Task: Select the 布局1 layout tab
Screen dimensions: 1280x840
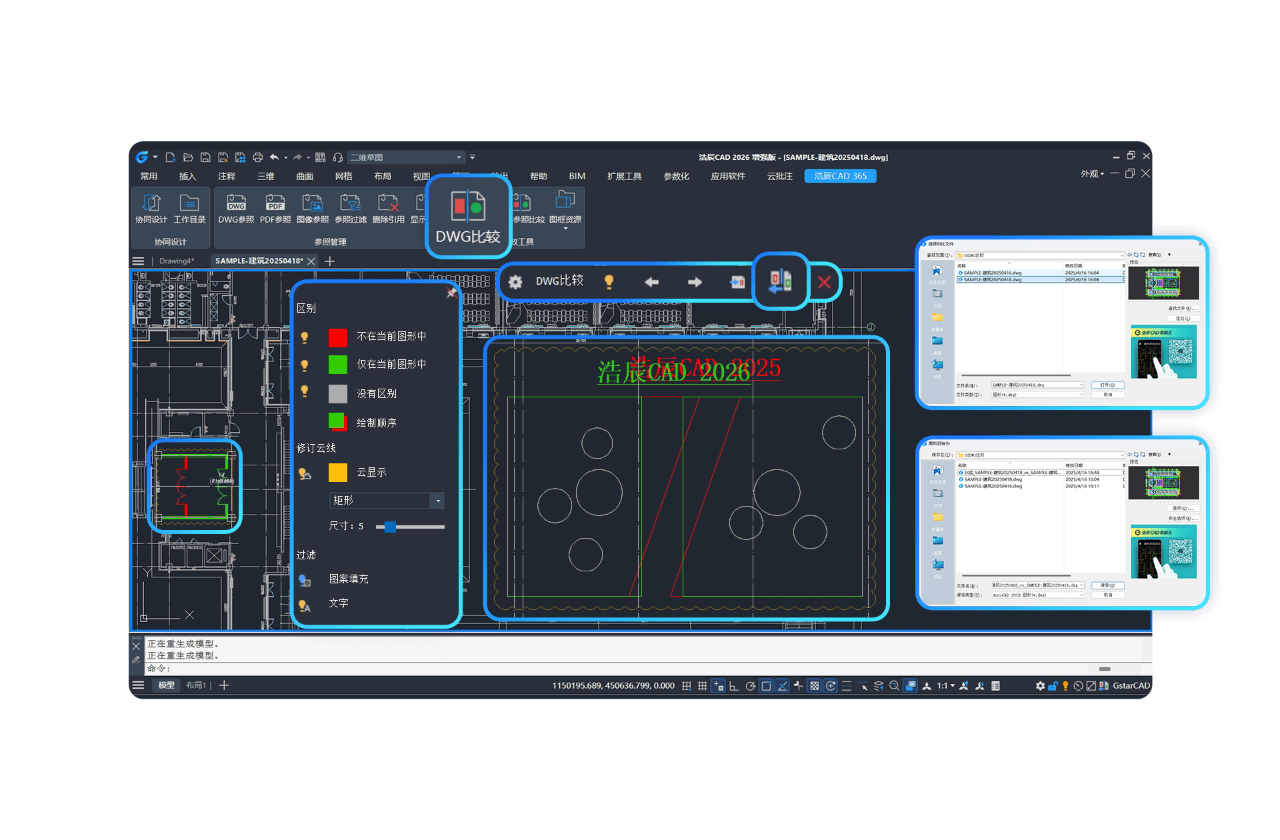Action: pyautogui.click(x=196, y=685)
